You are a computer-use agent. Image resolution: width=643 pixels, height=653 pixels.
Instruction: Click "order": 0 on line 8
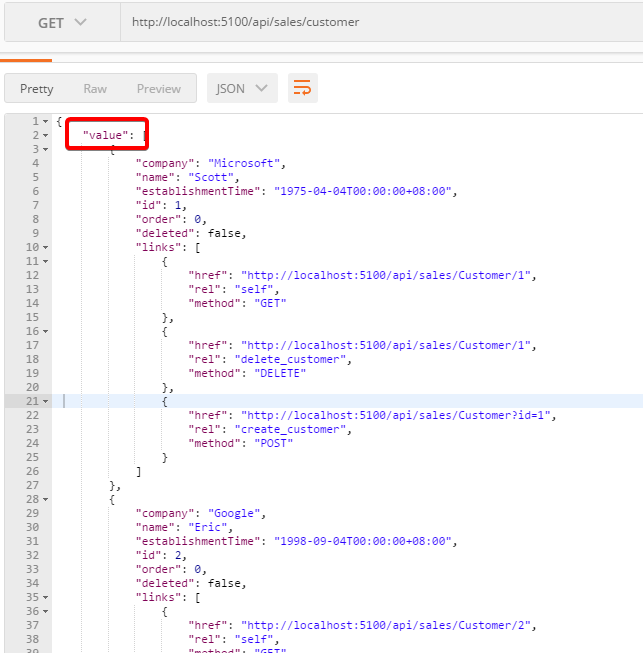pyautogui.click(x=169, y=219)
